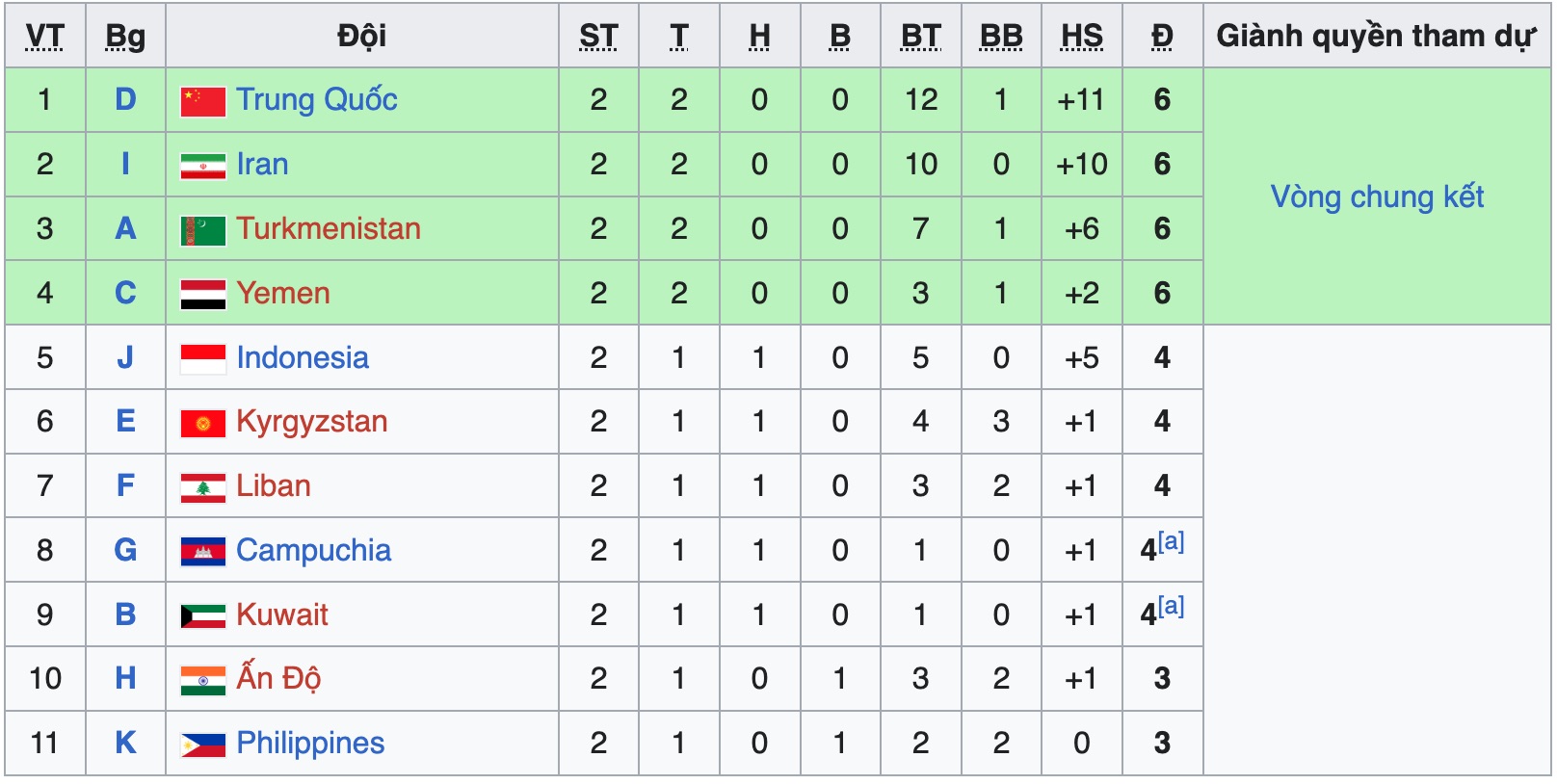Click the Iran flag icon
This screenshot has height=784, width=1557.
pos(202,166)
